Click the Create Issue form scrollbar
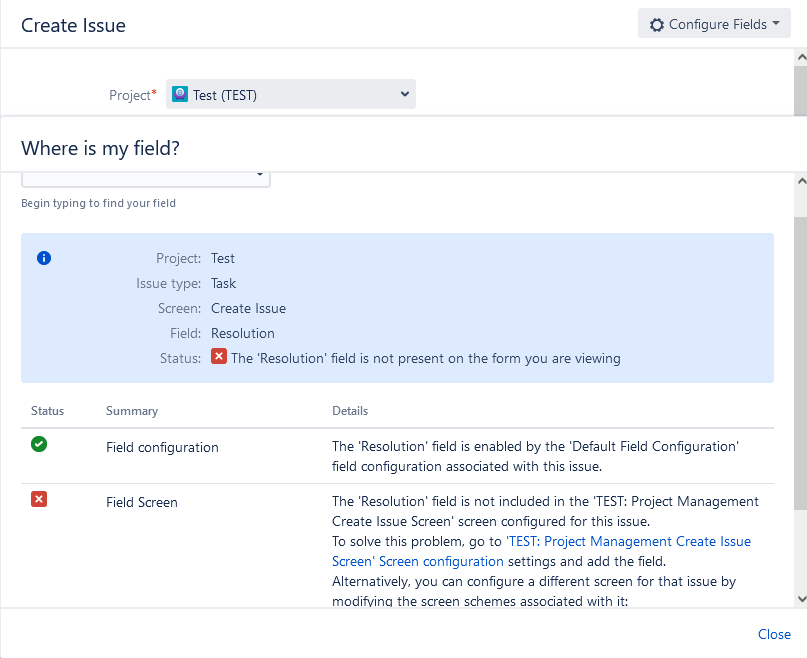Viewport: 807px width, 658px height. (x=799, y=90)
